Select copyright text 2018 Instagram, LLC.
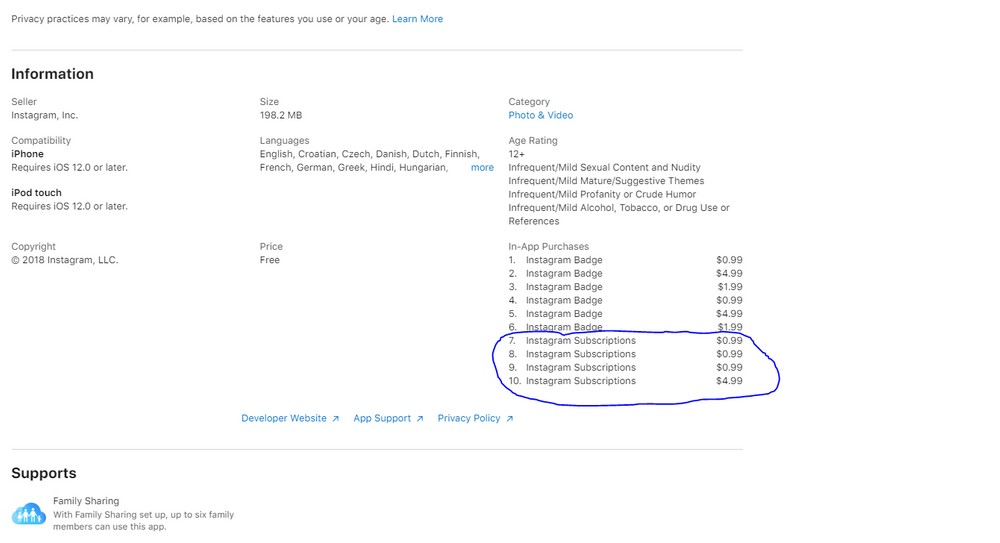The image size is (1000, 543). pyautogui.click(x=64, y=260)
